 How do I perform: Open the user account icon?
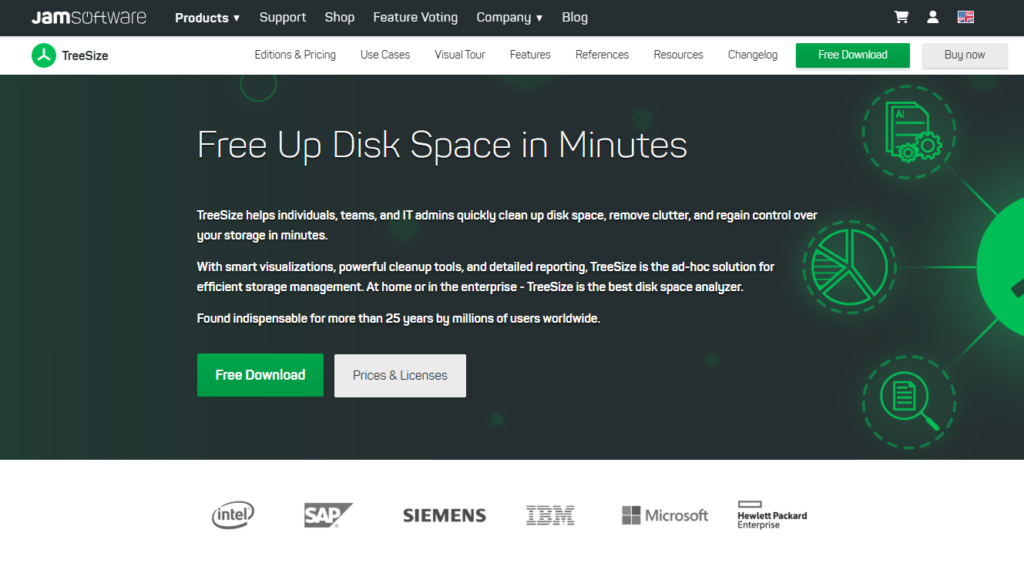933,18
